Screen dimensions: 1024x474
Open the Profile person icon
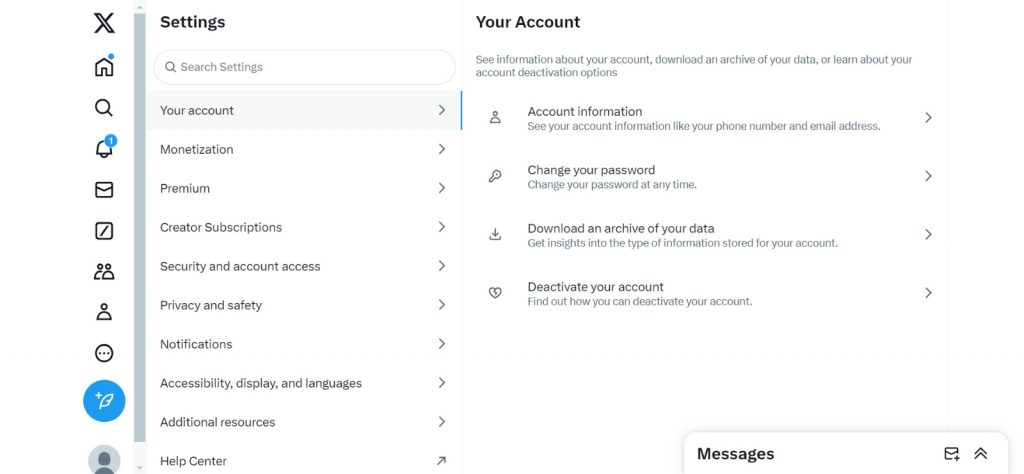pyautogui.click(x=104, y=312)
